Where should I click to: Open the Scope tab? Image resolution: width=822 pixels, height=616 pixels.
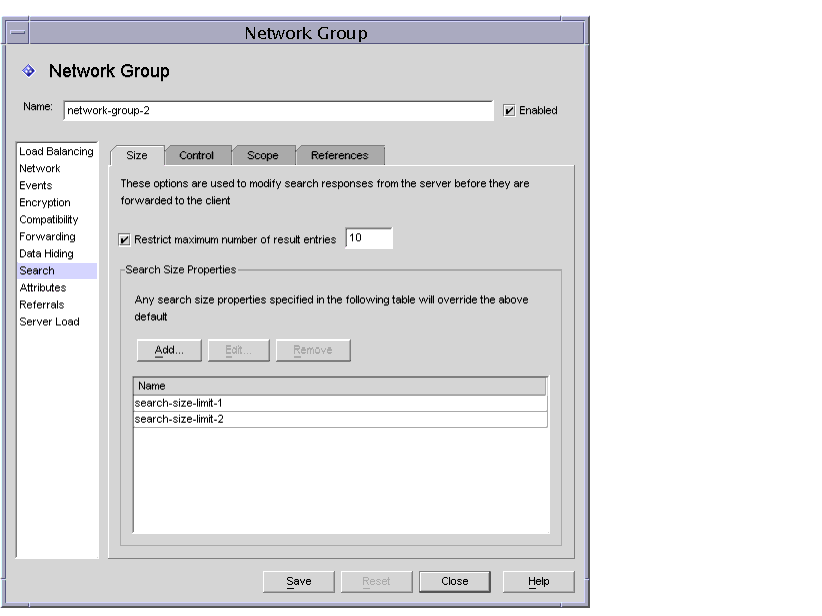click(261, 155)
